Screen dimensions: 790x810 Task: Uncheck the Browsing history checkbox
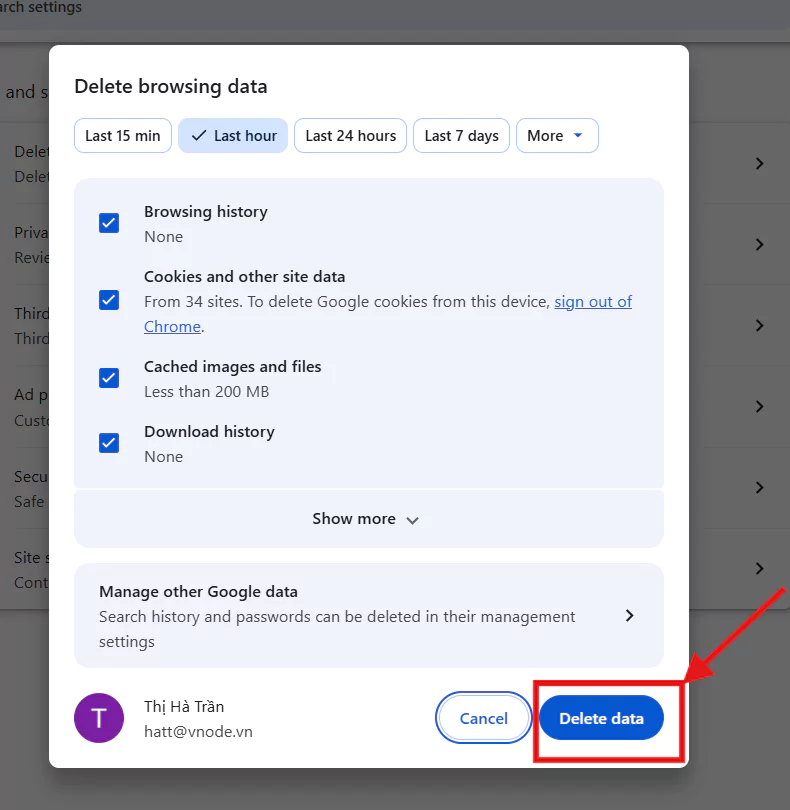pos(109,223)
